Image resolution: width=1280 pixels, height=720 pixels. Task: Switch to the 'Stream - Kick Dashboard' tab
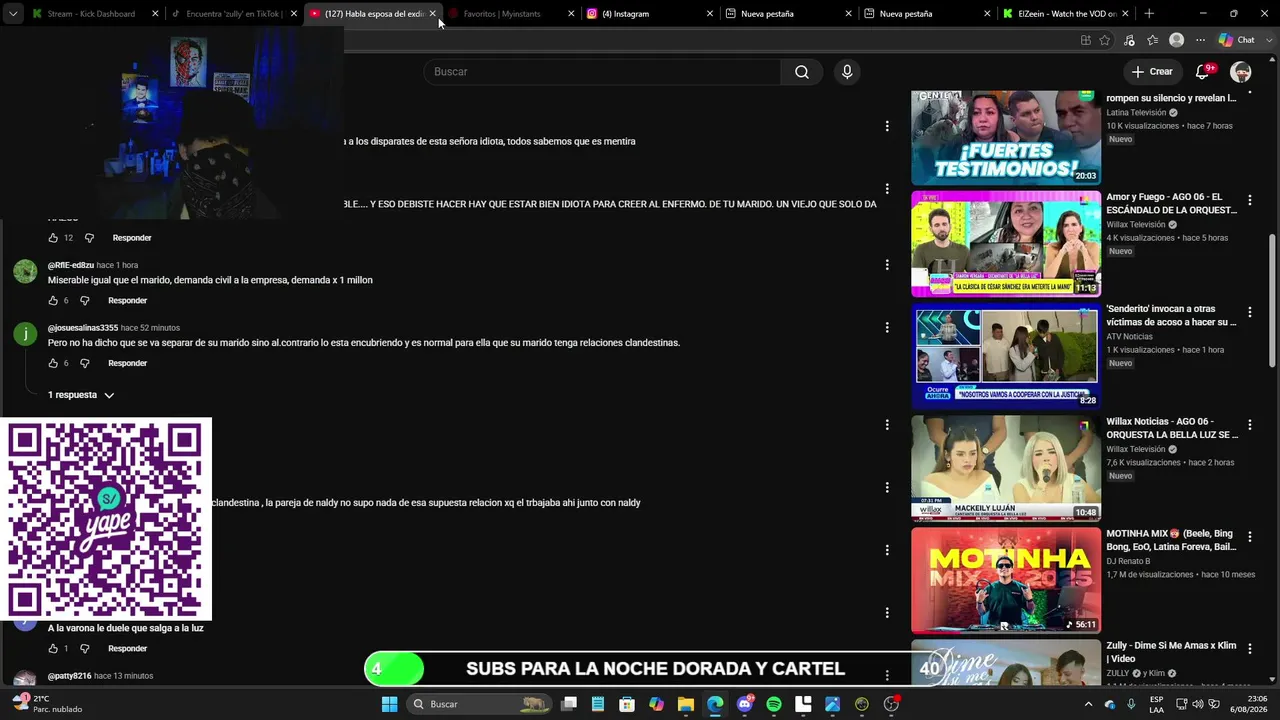click(95, 14)
